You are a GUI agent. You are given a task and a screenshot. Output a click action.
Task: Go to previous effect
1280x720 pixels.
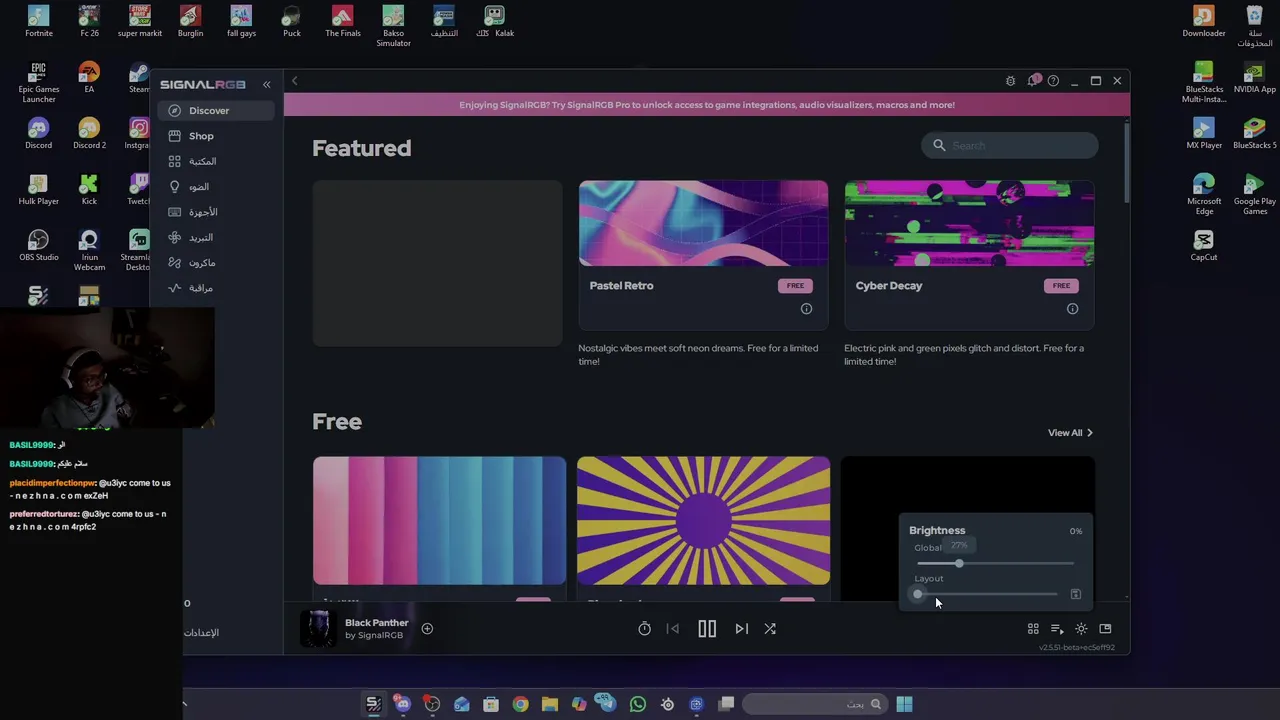(673, 629)
